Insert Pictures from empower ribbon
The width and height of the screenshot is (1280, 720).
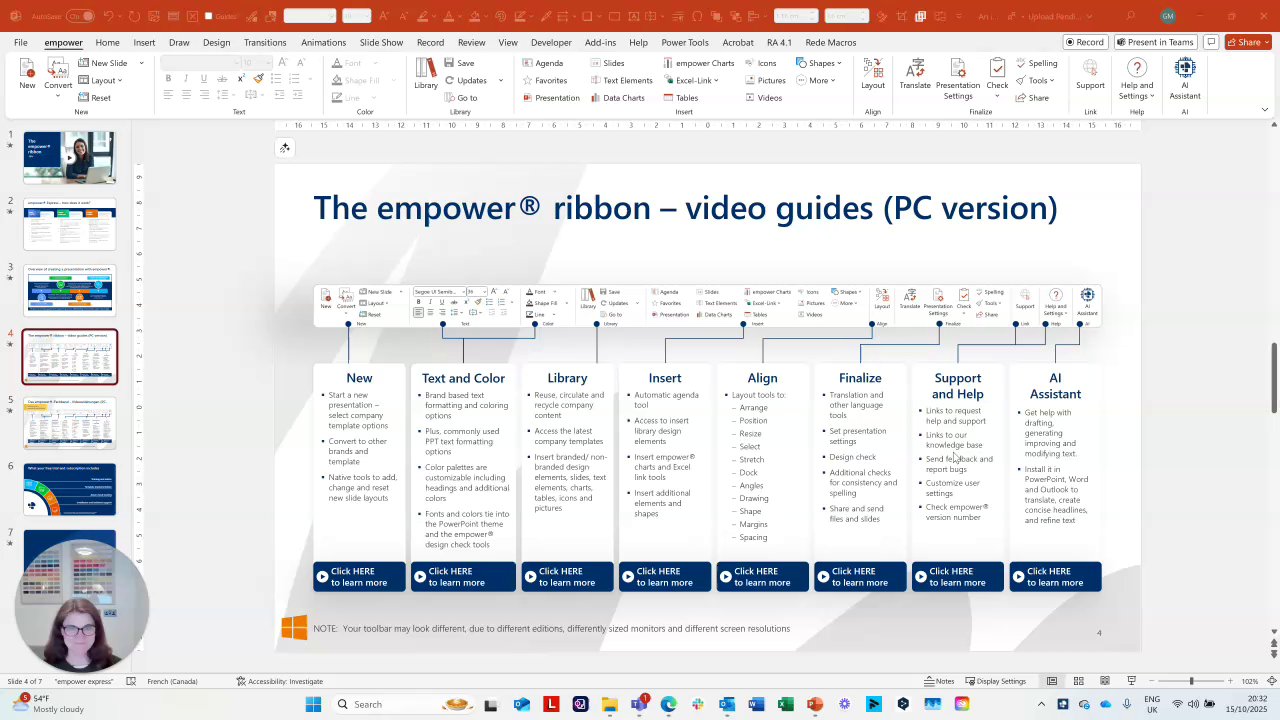765,80
